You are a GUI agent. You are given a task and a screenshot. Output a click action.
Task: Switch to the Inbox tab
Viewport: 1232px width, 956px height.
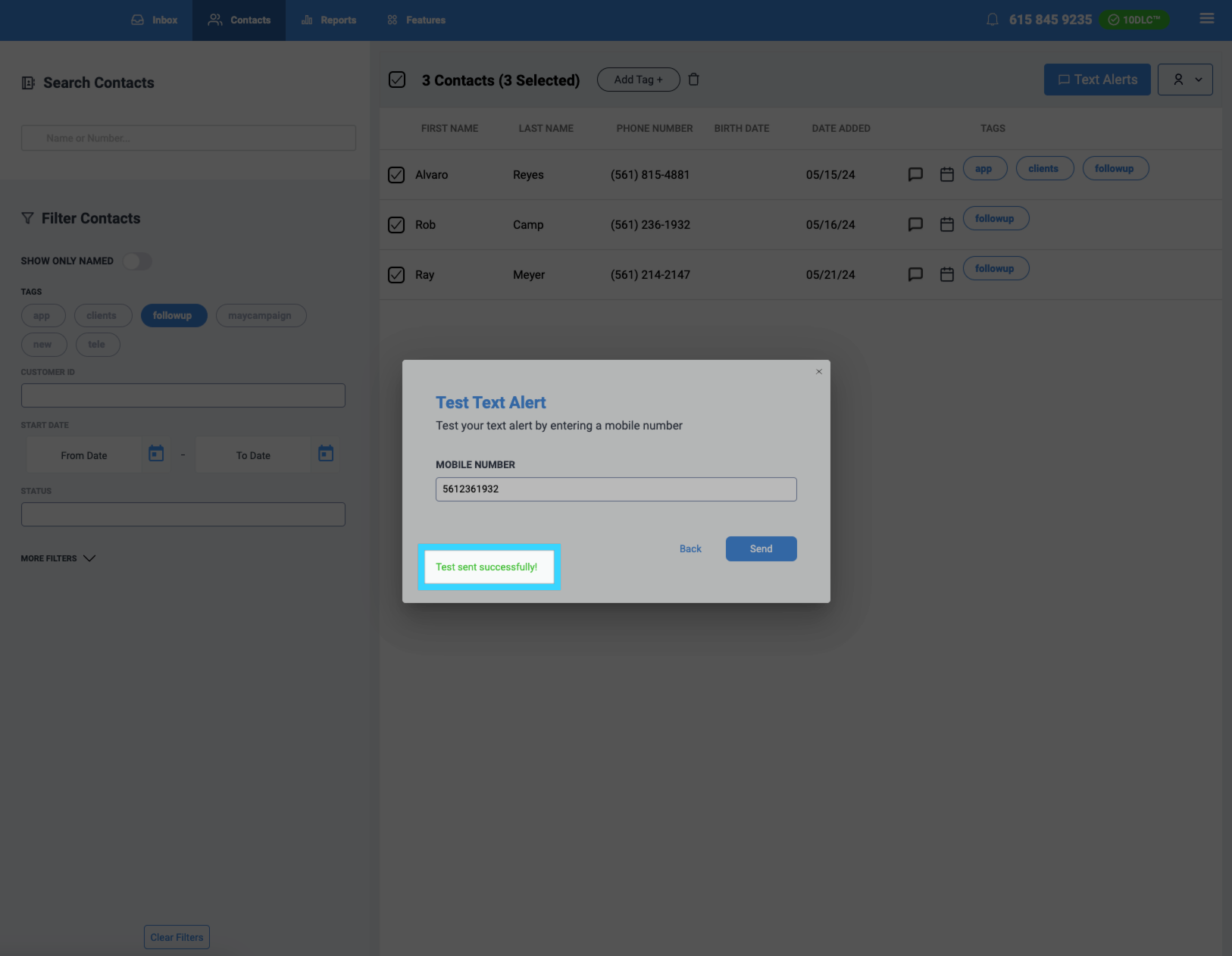155,20
